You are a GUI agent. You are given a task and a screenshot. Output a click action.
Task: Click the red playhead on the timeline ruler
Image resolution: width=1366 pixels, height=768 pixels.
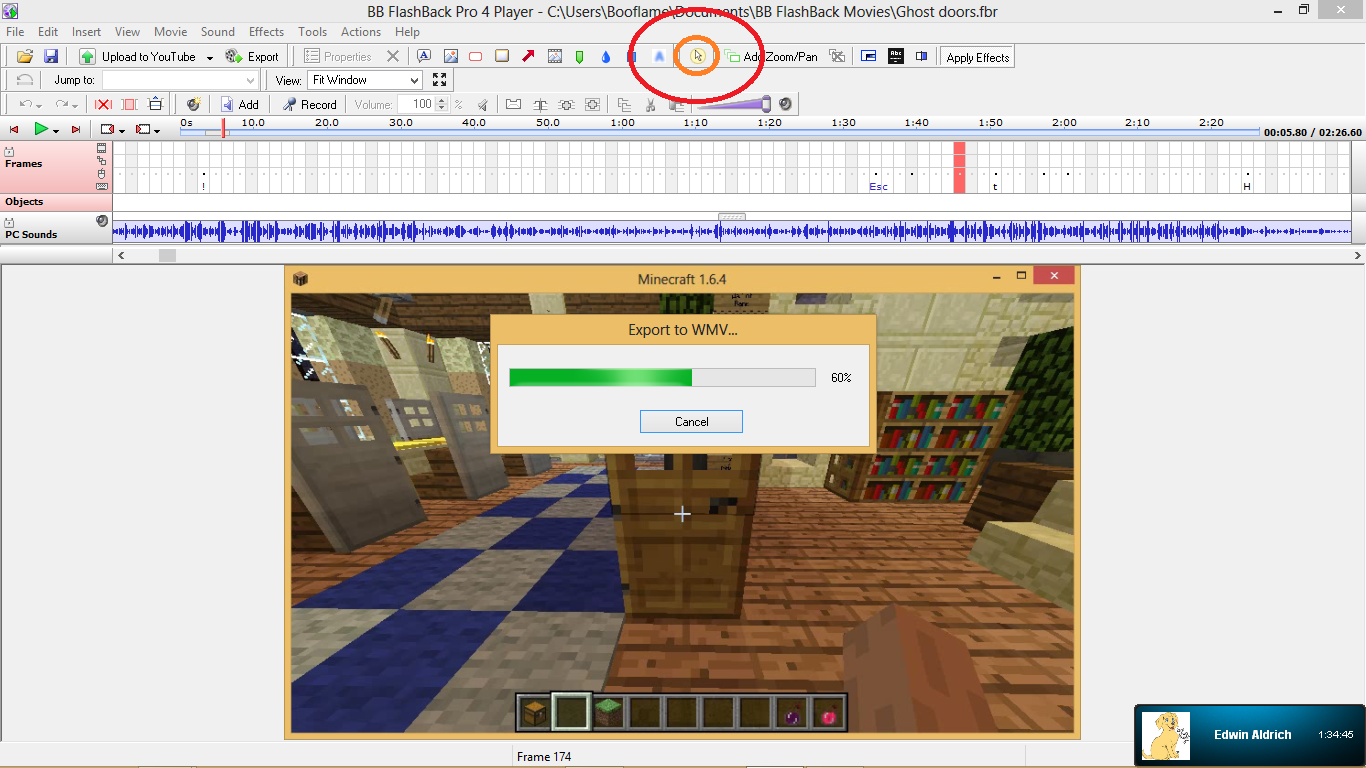point(223,128)
